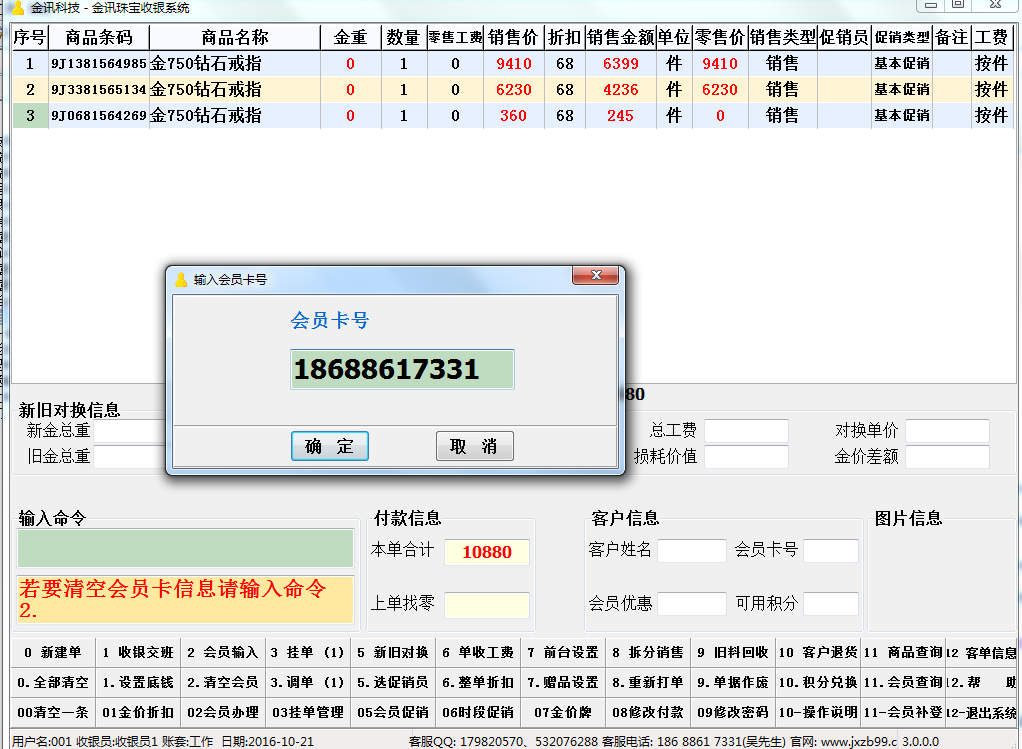This screenshot has width=1022, height=749.
Task: Click the 上单找零 field
Action: pyautogui.click(x=487, y=605)
